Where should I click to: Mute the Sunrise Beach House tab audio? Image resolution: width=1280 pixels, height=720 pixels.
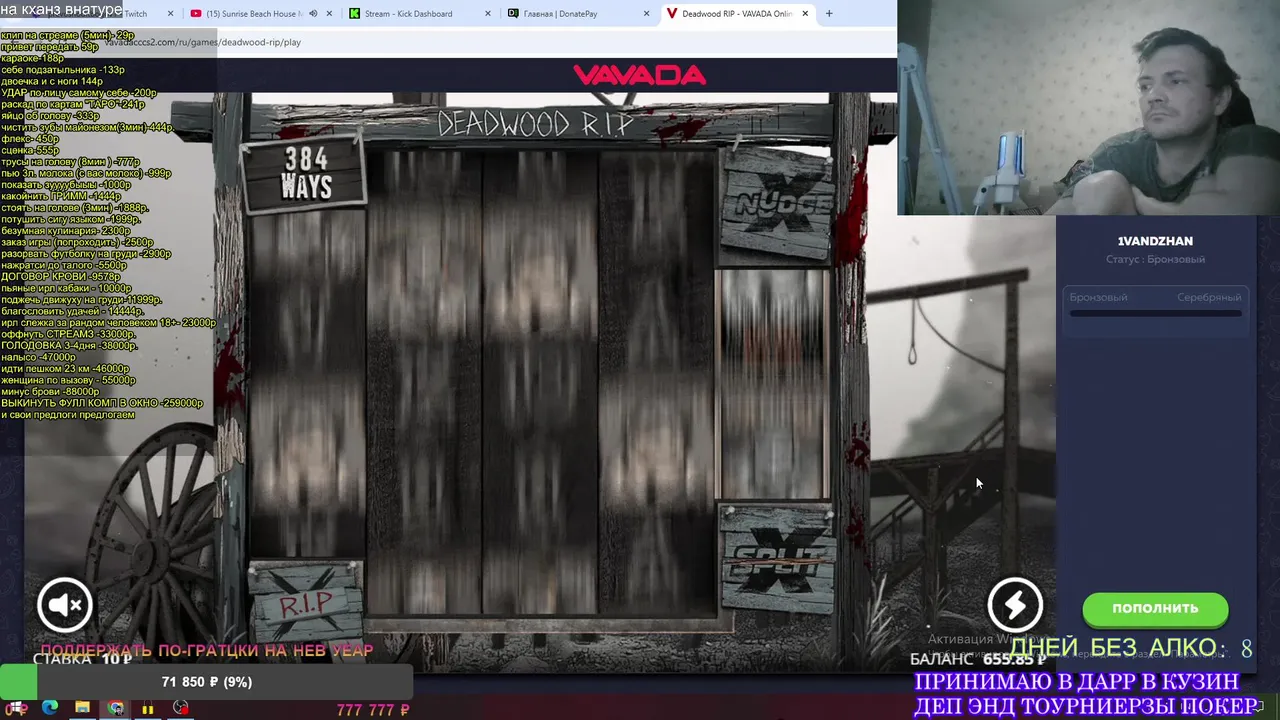(313, 14)
